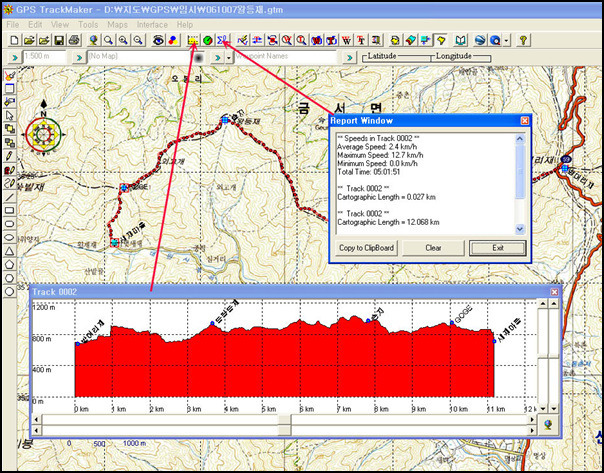Click the globe icon in Track 0002 window
The image size is (604, 473).
coord(548,424)
